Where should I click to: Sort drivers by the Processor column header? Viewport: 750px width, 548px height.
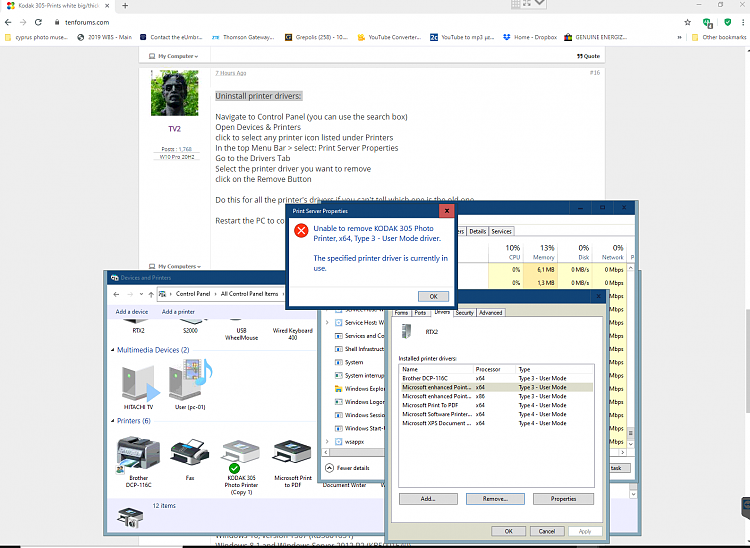[x=494, y=369]
